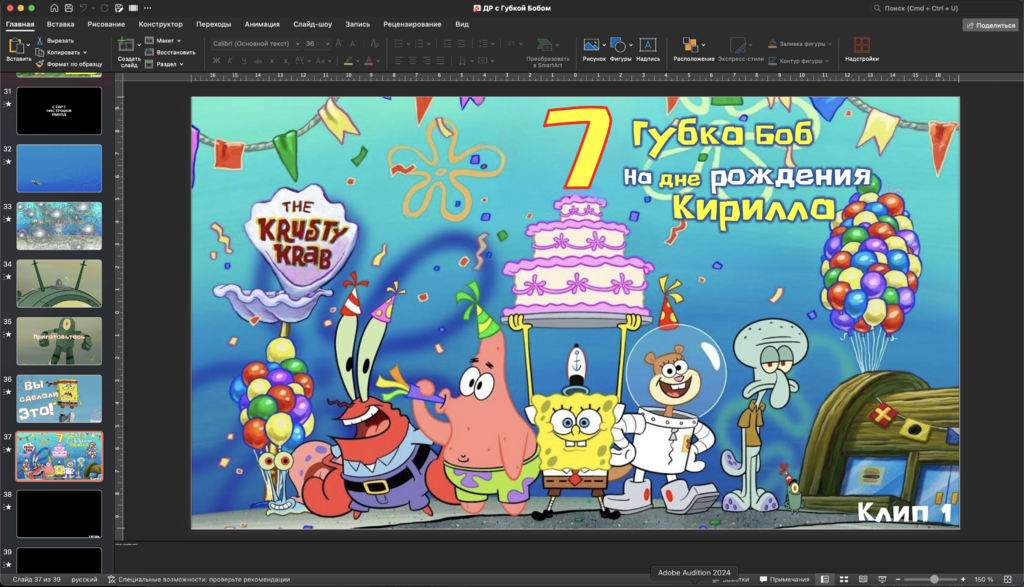Toggle italic К formatting
Viewport: 1024px width, 587px height.
[230, 61]
